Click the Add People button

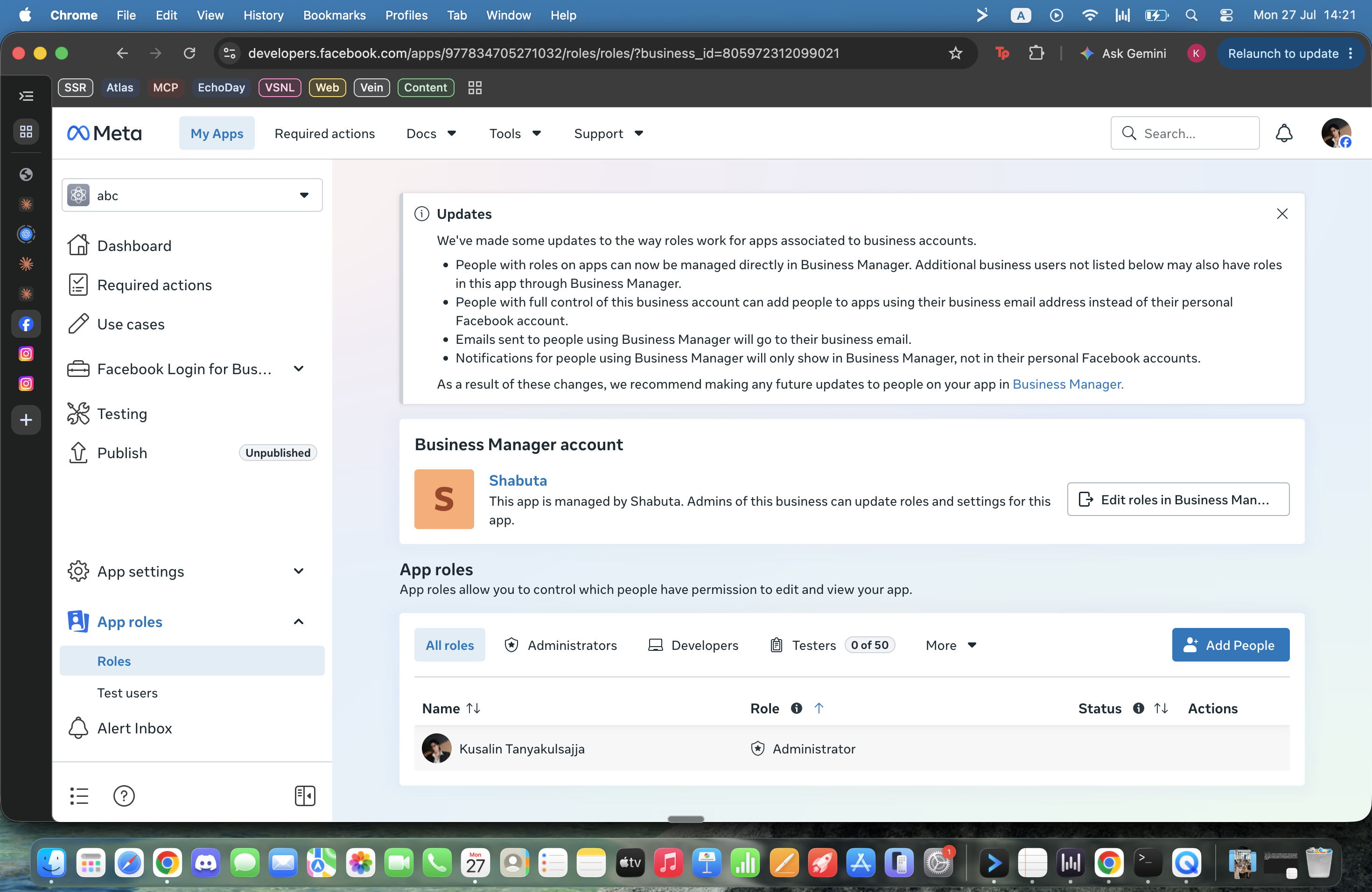[1230, 645]
